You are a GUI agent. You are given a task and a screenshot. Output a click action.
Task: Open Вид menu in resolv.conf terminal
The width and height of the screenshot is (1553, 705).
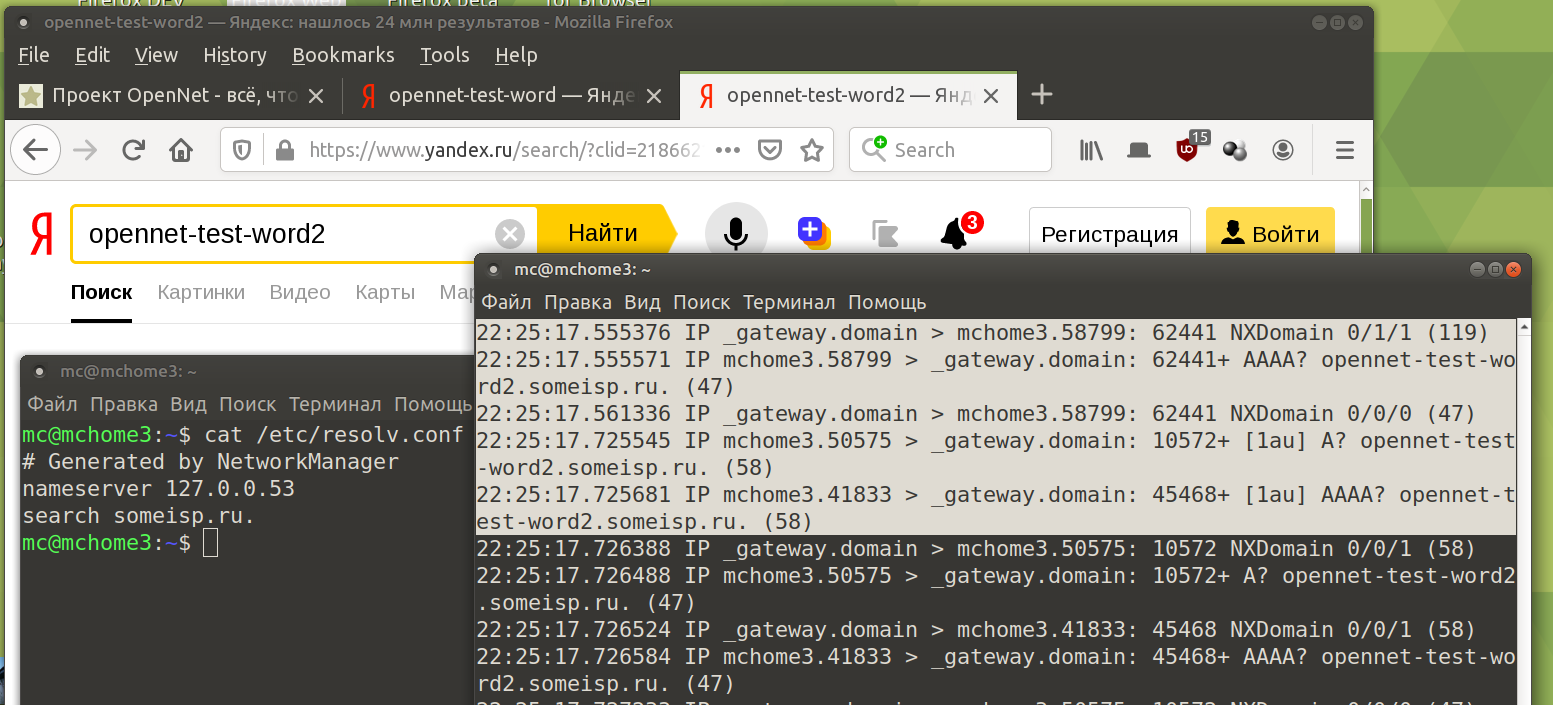188,405
